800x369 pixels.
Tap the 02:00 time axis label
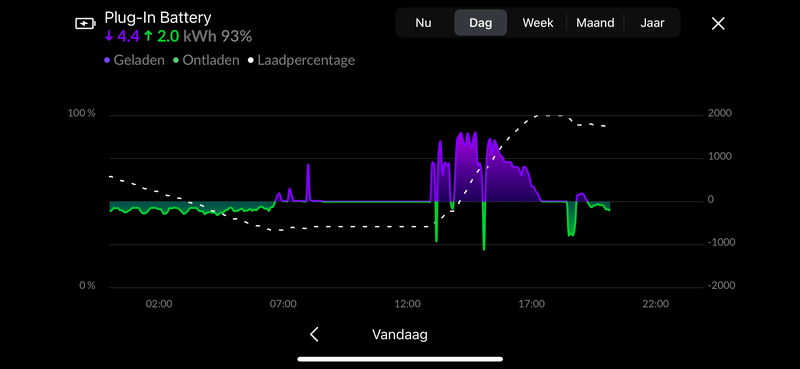pyautogui.click(x=159, y=304)
